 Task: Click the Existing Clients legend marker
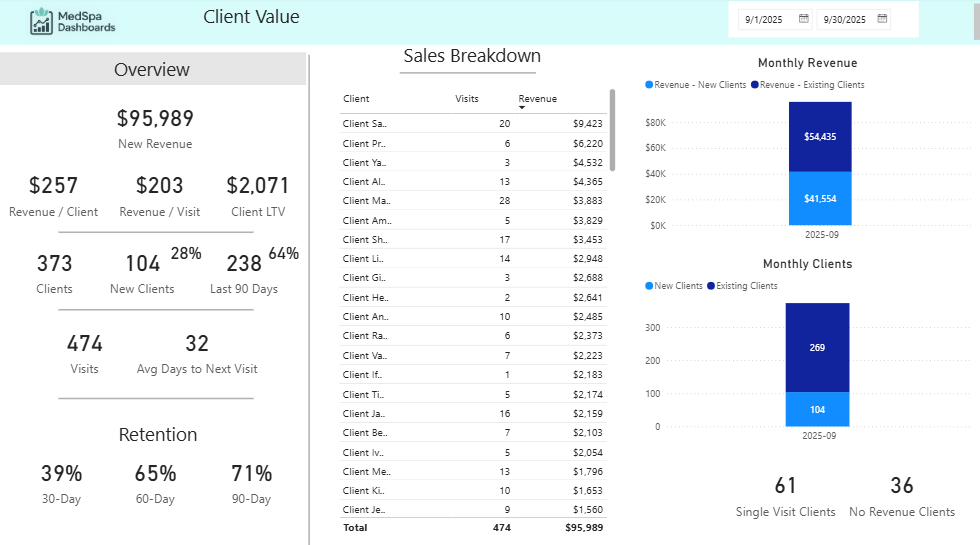pyautogui.click(x=711, y=286)
